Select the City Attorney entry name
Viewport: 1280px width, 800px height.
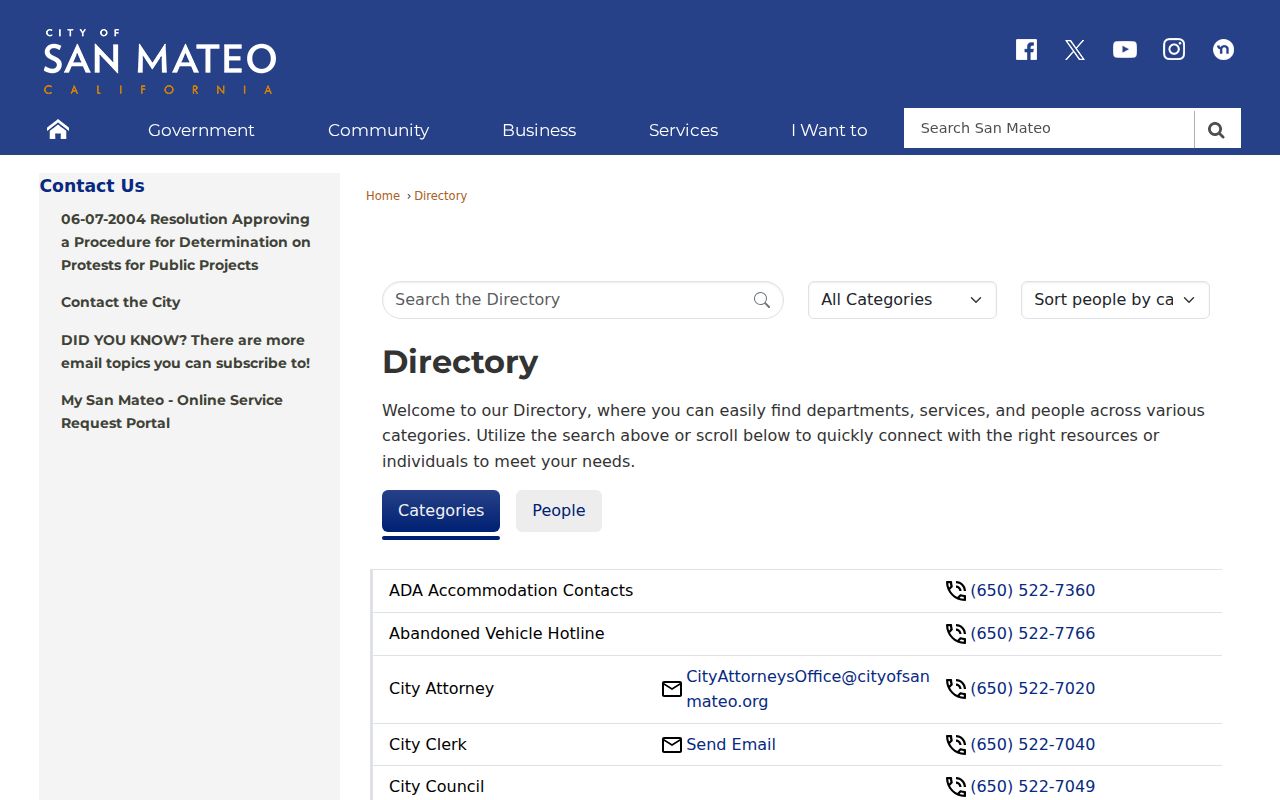[441, 689]
